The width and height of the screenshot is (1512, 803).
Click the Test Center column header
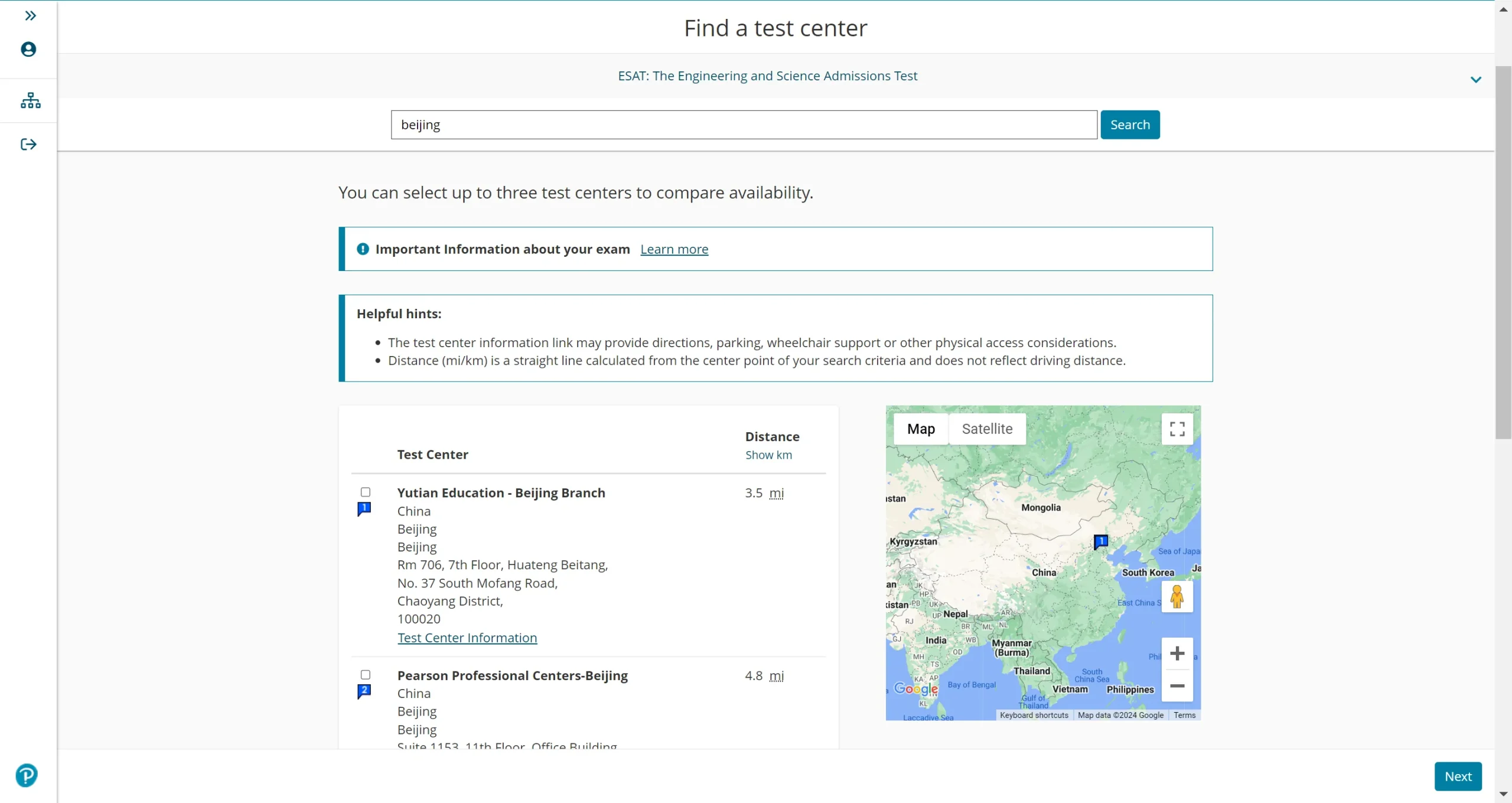coord(432,455)
